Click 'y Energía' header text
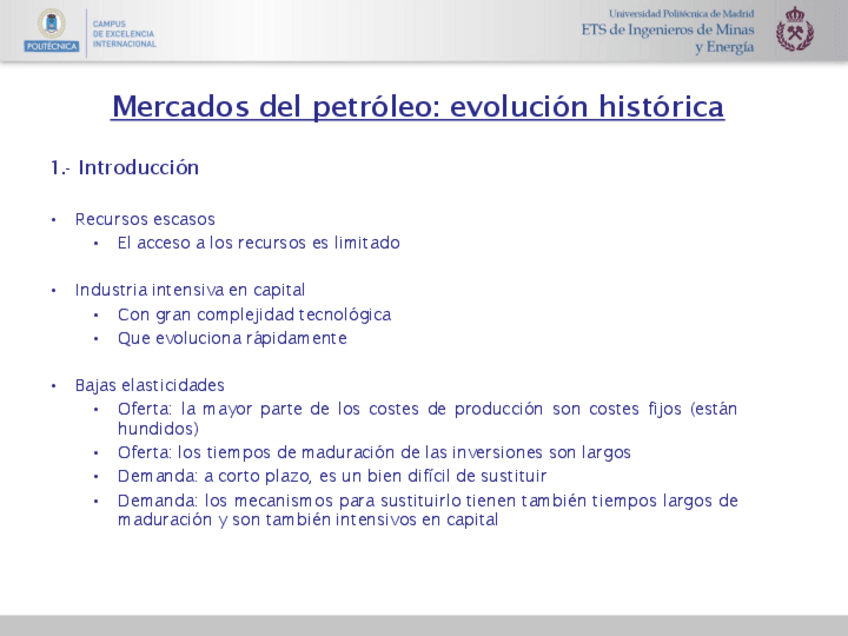The image size is (848, 636). pos(724,47)
